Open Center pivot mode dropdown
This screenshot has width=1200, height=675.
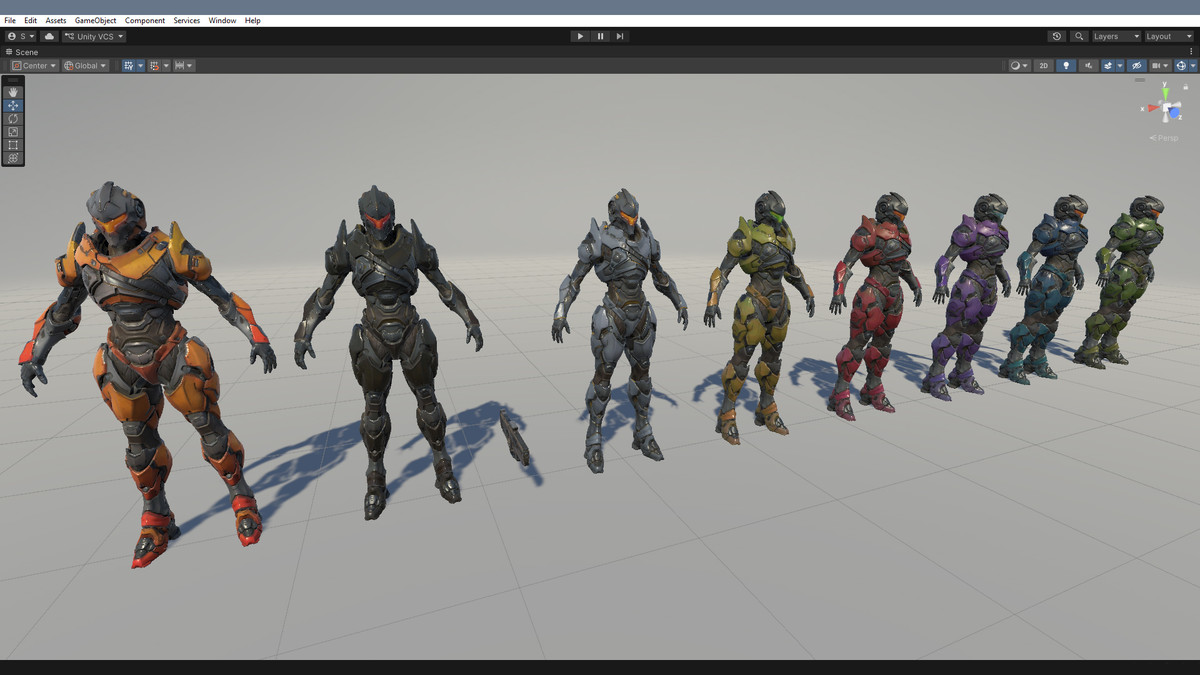(x=35, y=66)
